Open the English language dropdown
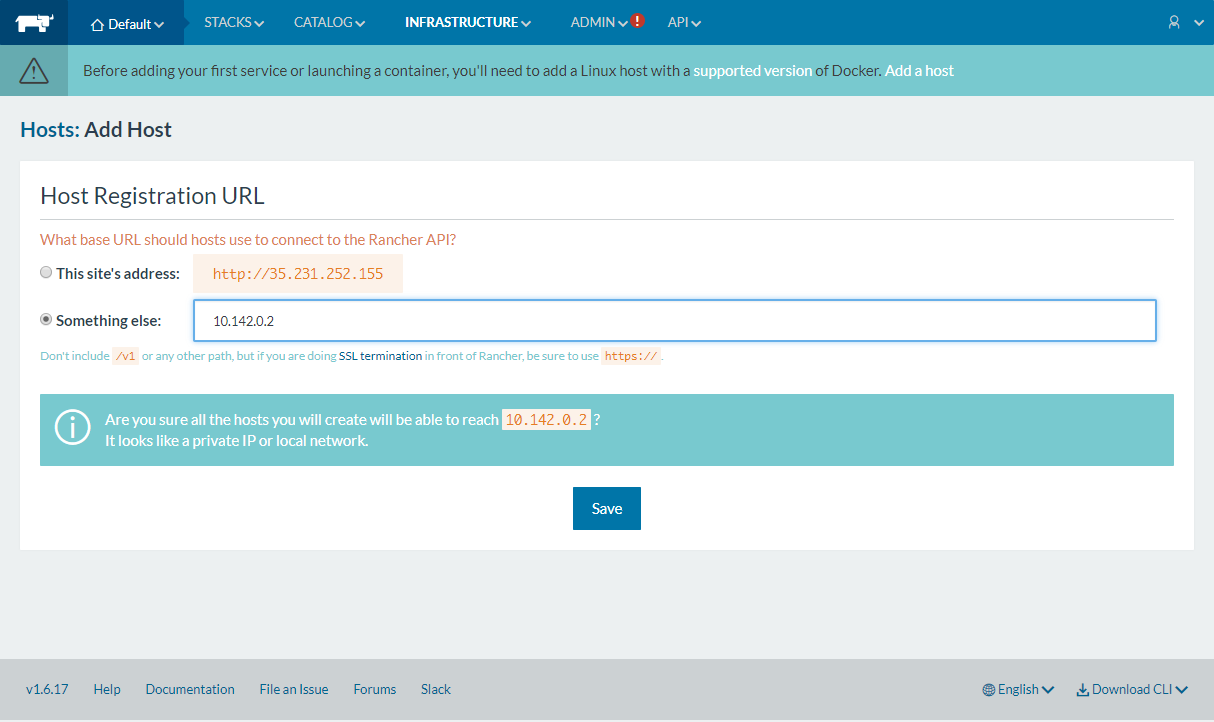The image size is (1214, 722). tap(1018, 689)
